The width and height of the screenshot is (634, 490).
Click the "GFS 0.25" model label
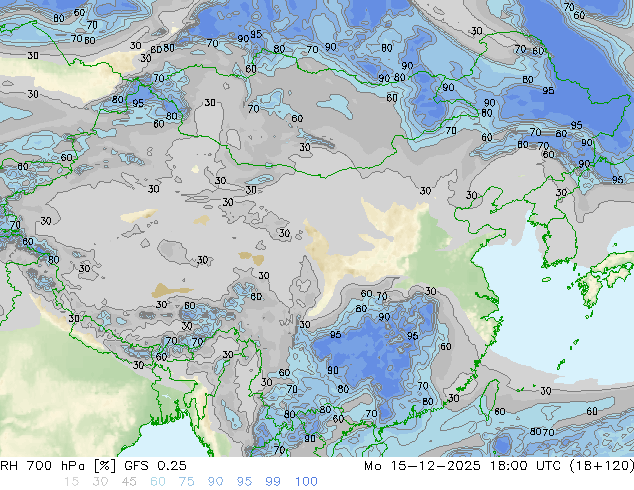(x=155, y=466)
